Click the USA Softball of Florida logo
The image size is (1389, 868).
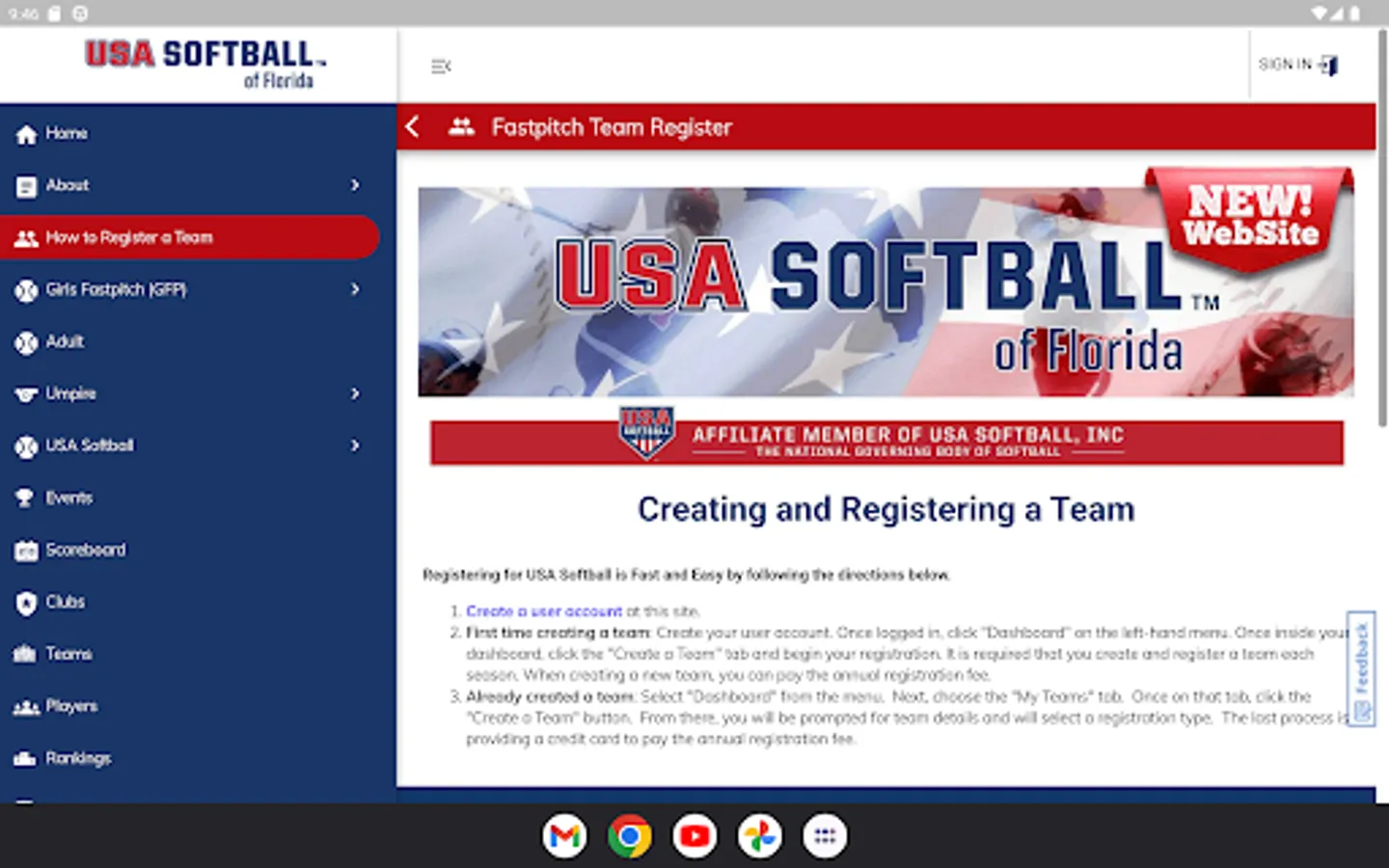(204, 65)
